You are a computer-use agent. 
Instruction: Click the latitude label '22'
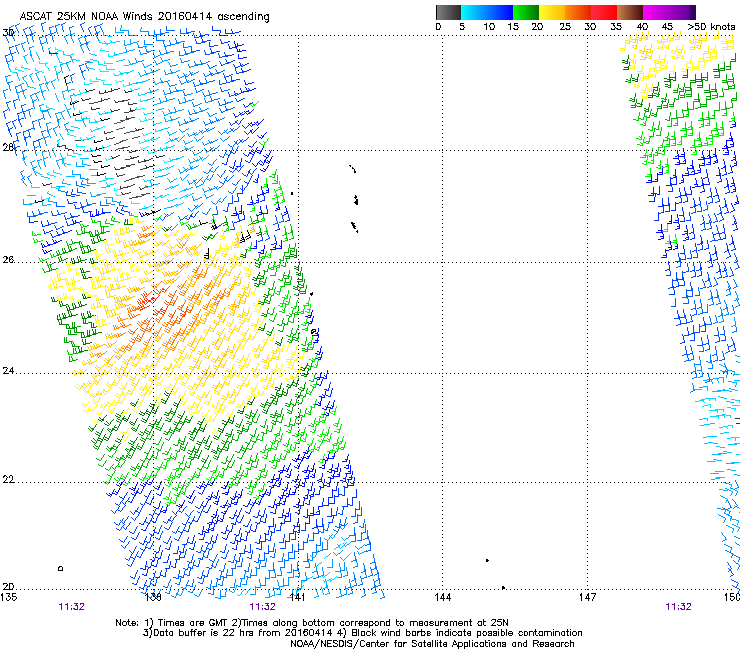pos(8,480)
